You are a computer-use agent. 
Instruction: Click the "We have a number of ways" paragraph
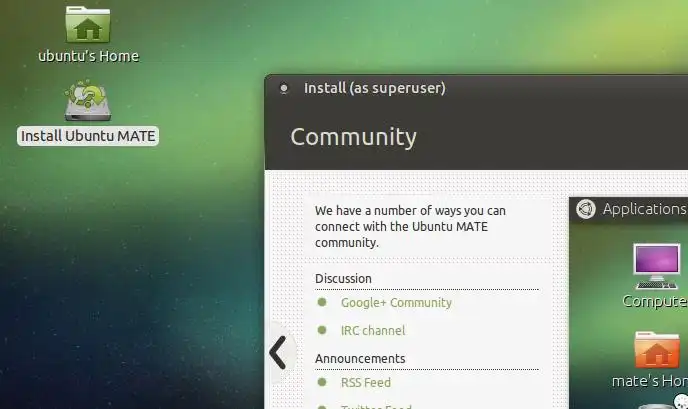click(x=410, y=226)
